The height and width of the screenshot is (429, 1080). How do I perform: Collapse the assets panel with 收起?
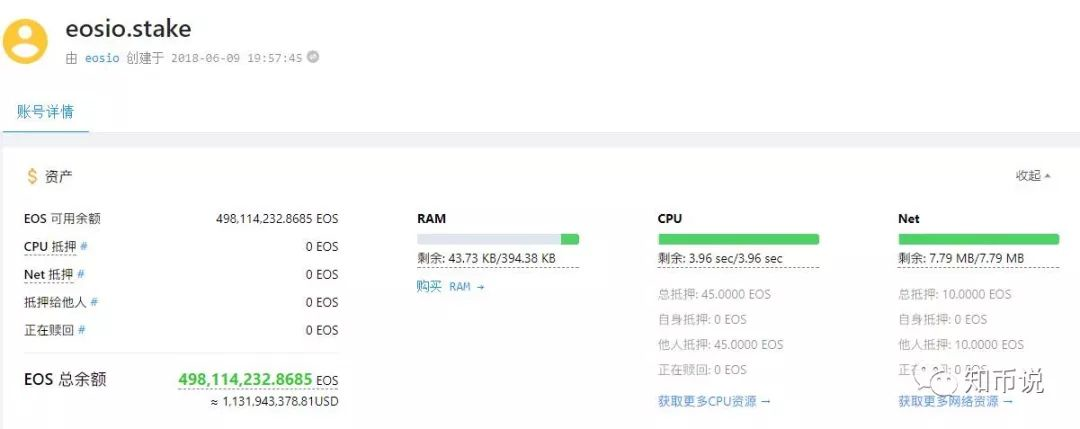click(1033, 176)
